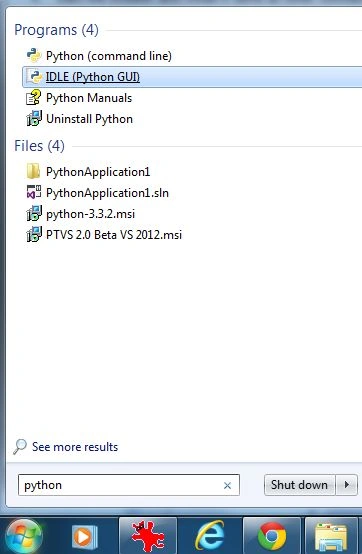The height and width of the screenshot is (554, 362).
Task: Click the Uninstall Python installer icon
Action: tap(34, 119)
